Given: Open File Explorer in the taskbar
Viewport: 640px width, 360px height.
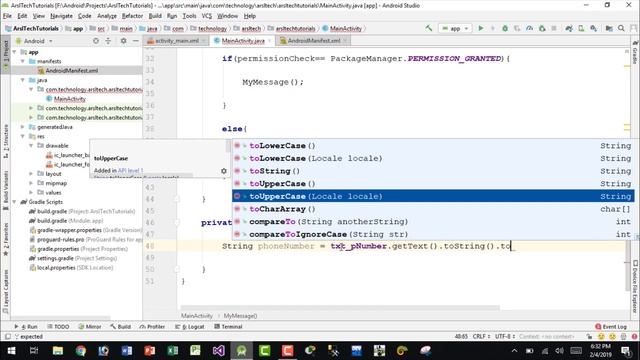Looking at the screenshot, I should point(58,351).
